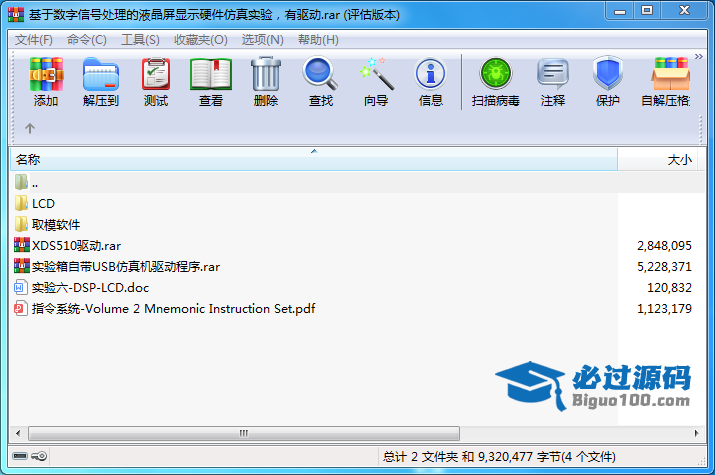
Task: Click the WinRAR icon of XDS510驱动.rar
Action: tap(21, 245)
